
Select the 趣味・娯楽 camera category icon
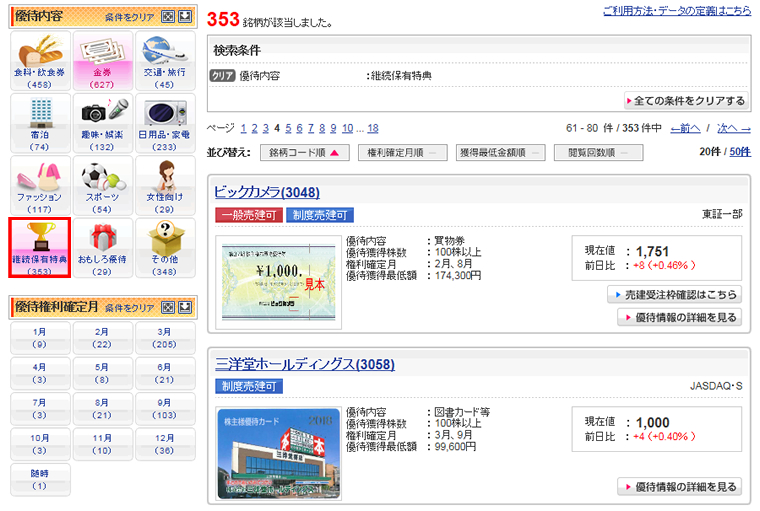tap(103, 124)
